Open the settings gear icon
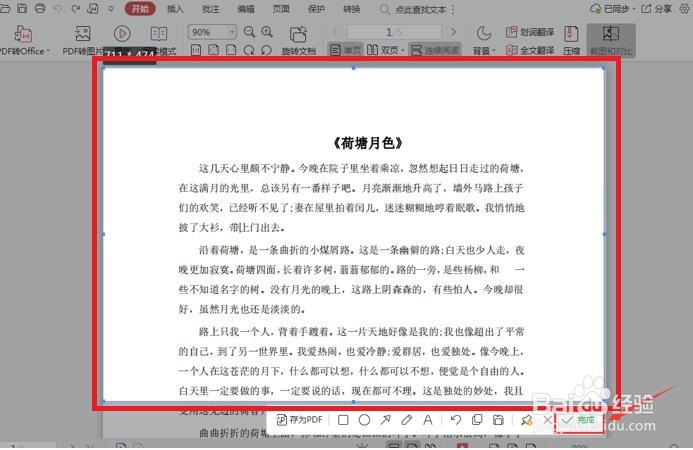This screenshot has height=450, width=693. point(685,9)
